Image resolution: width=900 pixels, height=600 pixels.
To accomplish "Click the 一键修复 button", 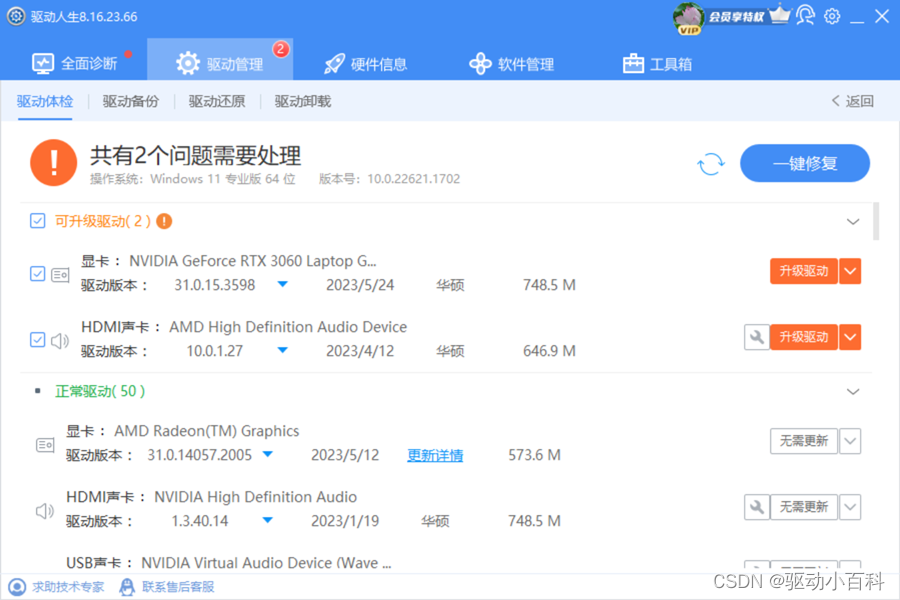I will [805, 164].
